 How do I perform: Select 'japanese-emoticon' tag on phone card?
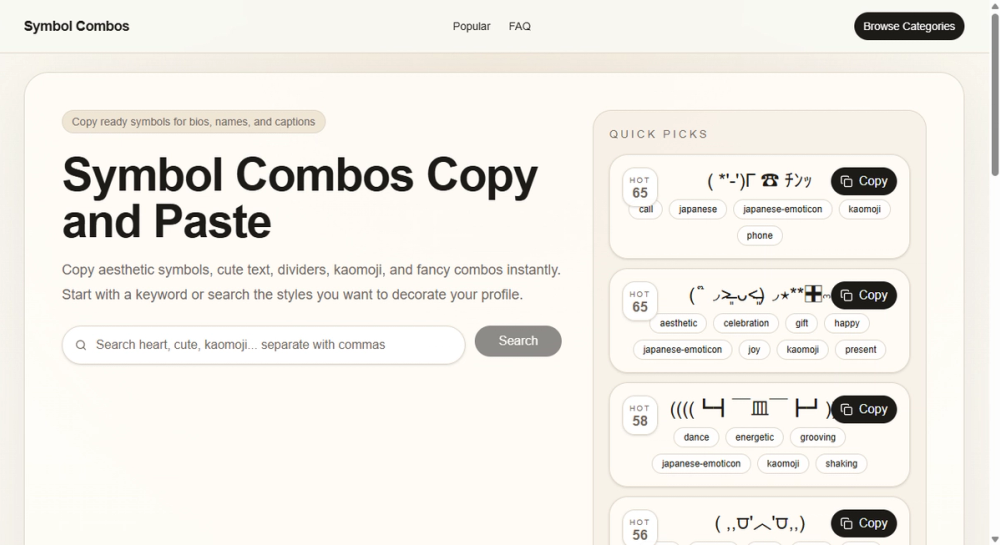coord(783,209)
